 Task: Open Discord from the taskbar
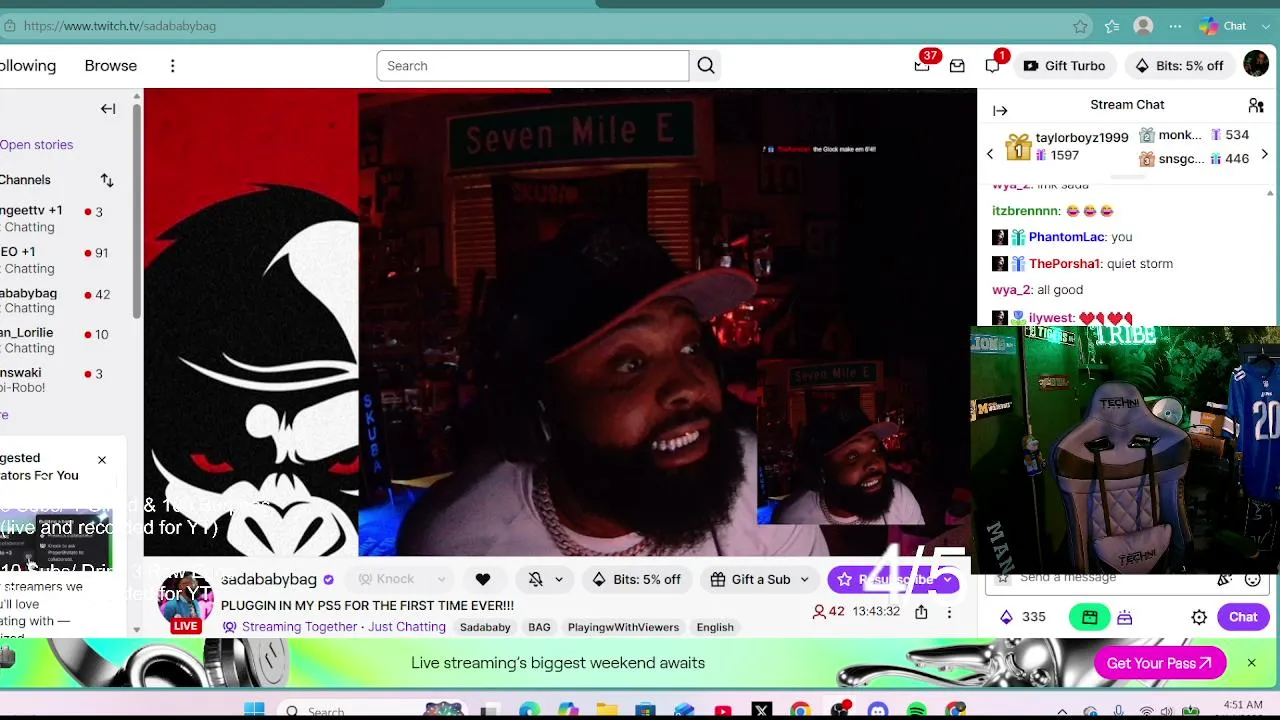[x=878, y=711]
